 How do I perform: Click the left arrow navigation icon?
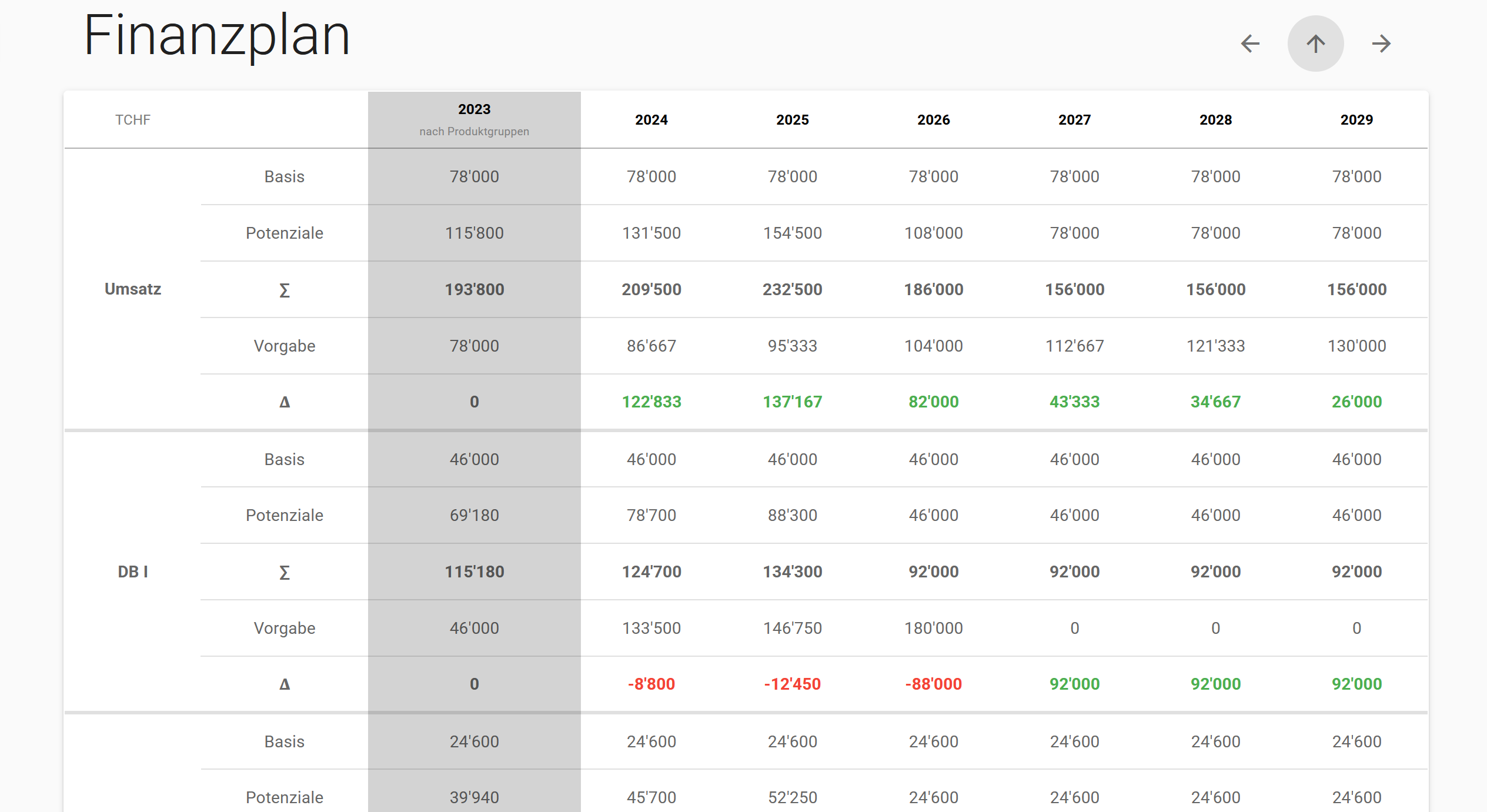[x=1250, y=44]
